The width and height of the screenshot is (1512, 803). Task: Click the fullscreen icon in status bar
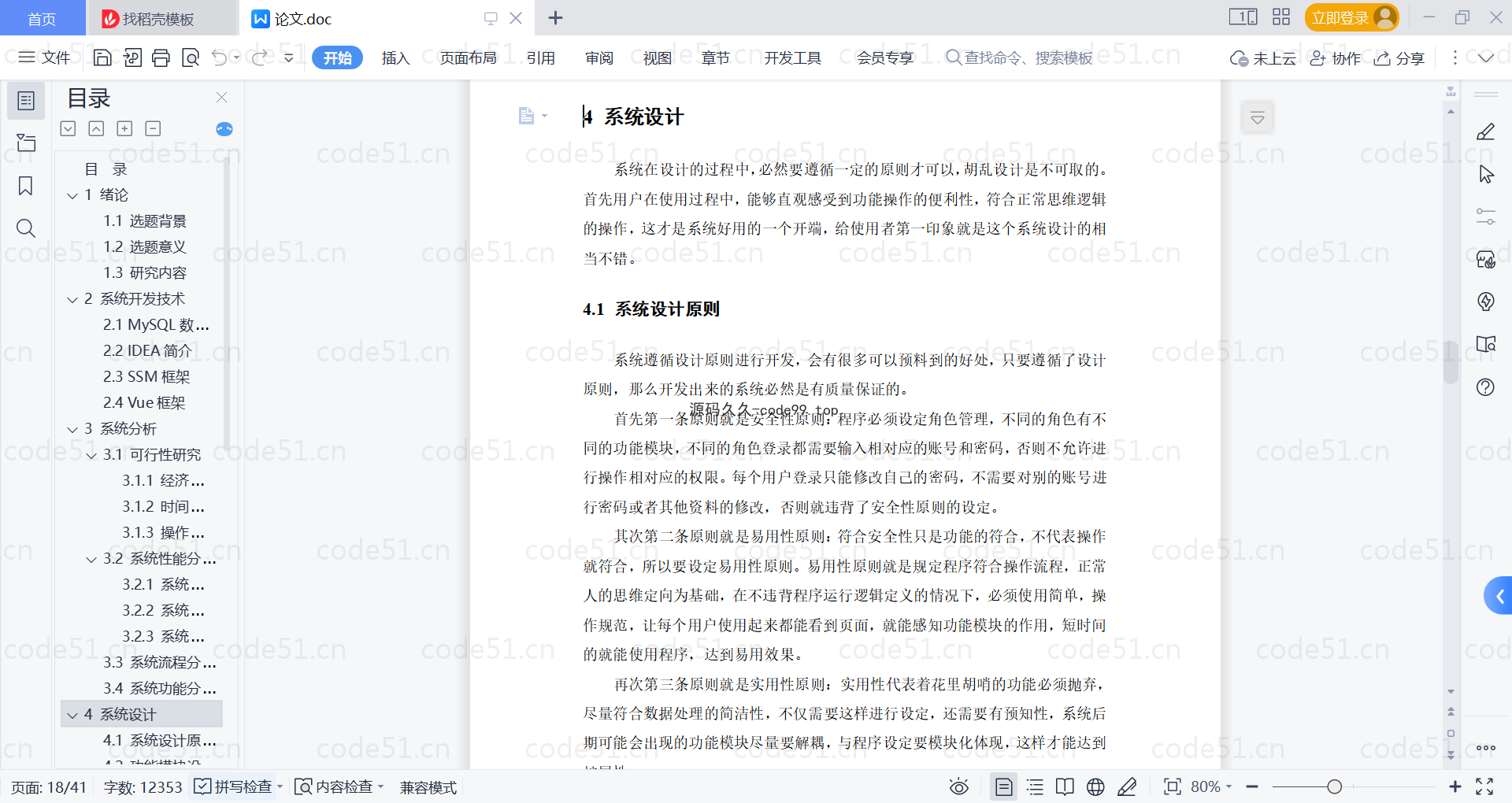tap(1484, 786)
